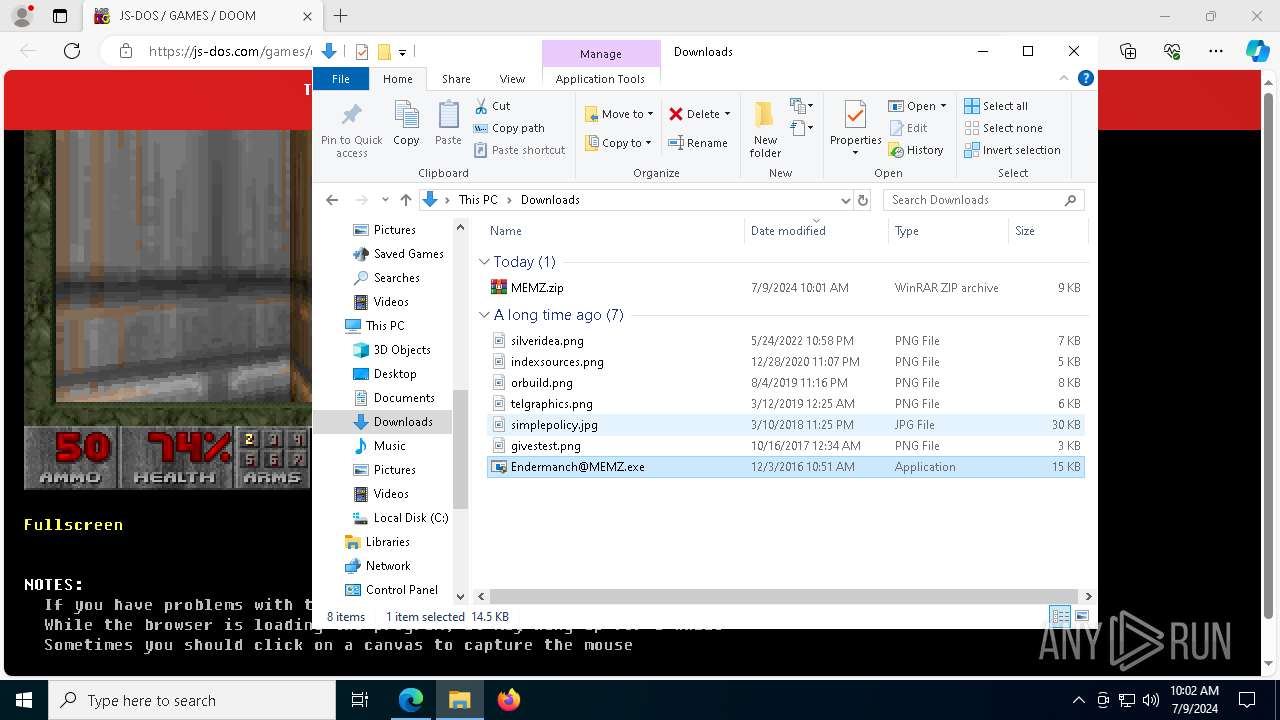Image resolution: width=1280 pixels, height=720 pixels.
Task: Click the Cut scissors button
Action: [x=492, y=106]
